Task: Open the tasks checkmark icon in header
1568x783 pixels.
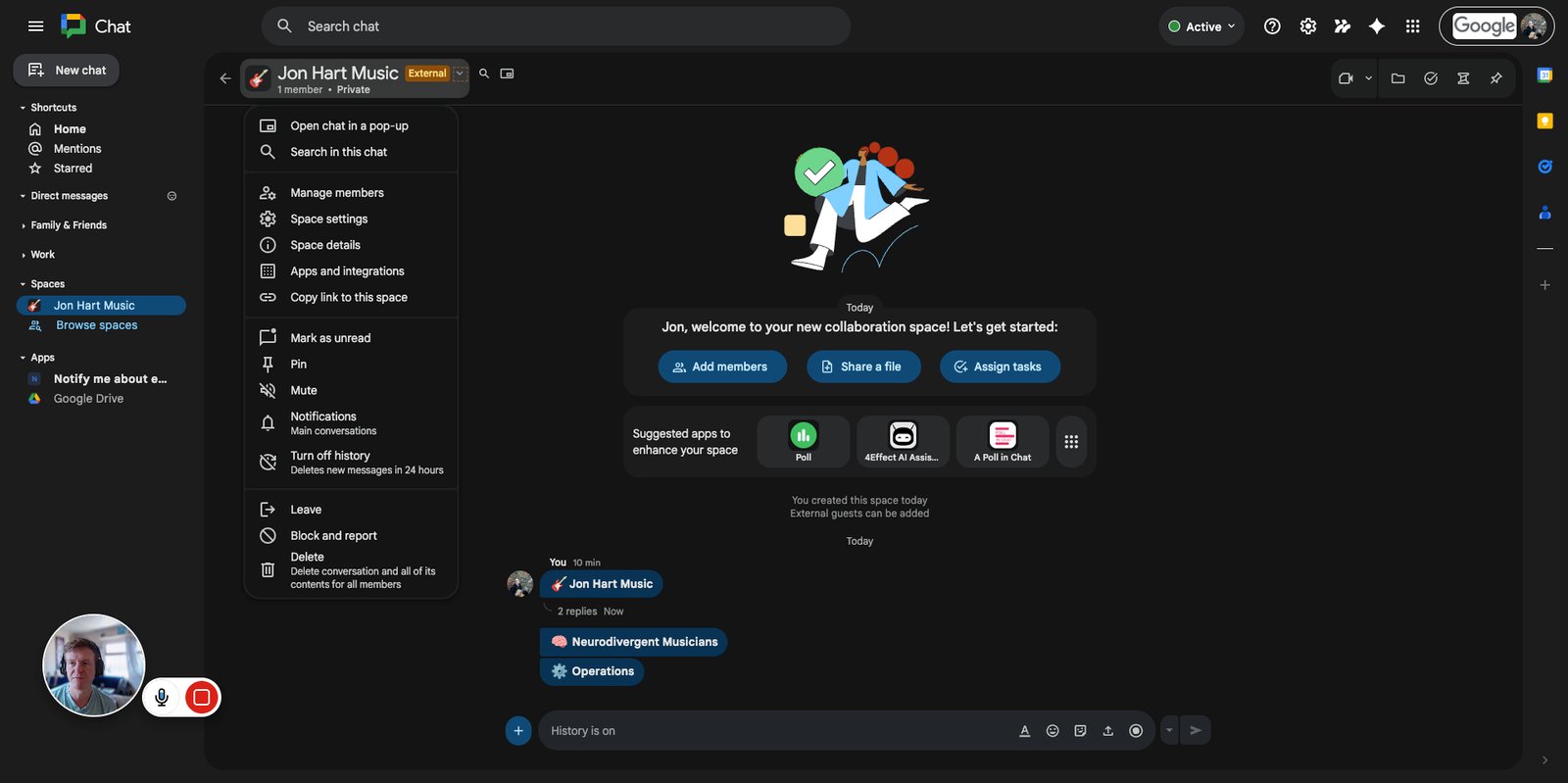Action: pos(1431,78)
